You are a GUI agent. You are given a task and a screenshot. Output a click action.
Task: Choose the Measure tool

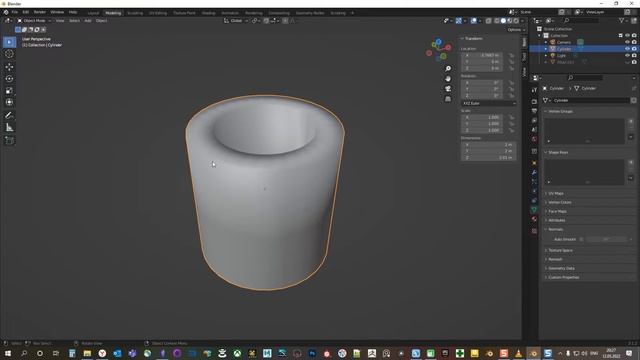(9, 128)
